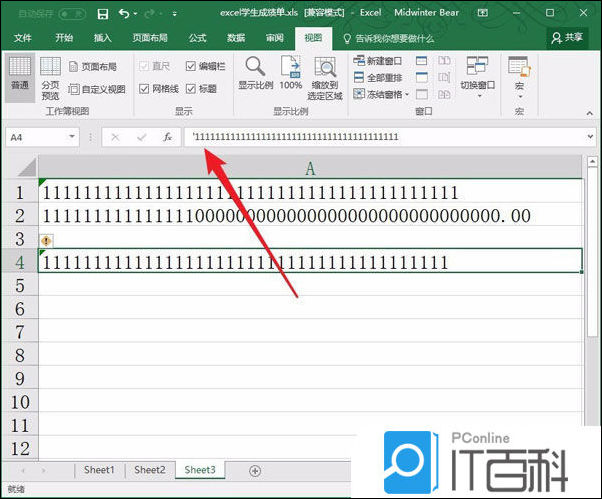Open the Name Box dropdown arrow
The image size is (602, 499).
[x=72, y=137]
